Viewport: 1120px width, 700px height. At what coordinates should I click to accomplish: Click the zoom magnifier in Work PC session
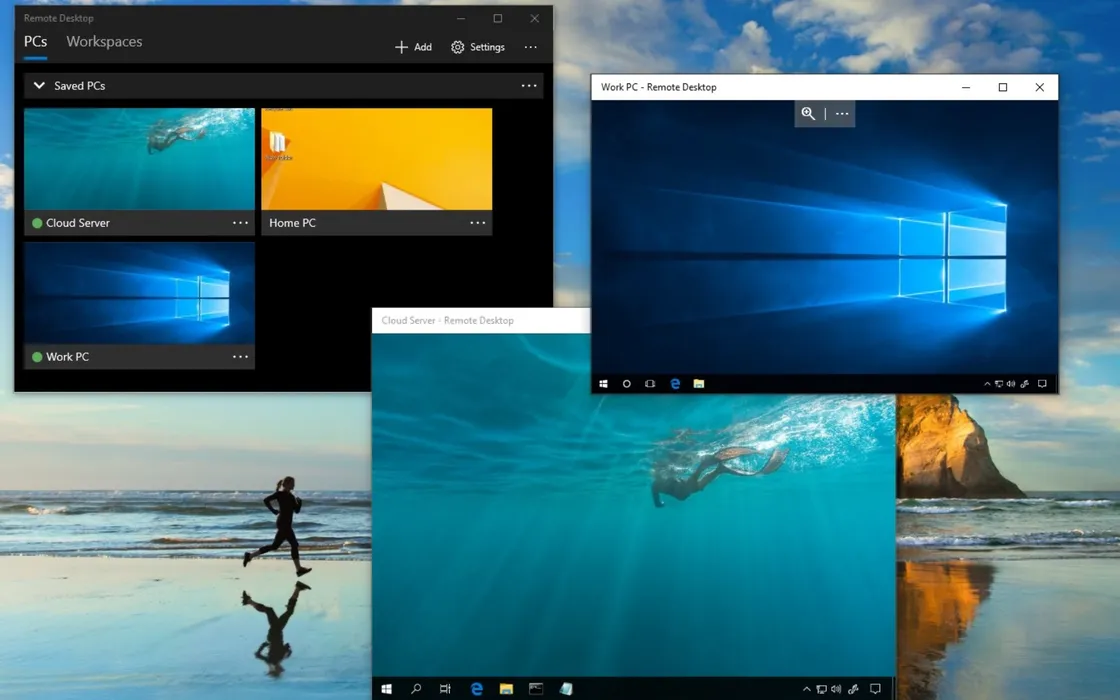[808, 114]
